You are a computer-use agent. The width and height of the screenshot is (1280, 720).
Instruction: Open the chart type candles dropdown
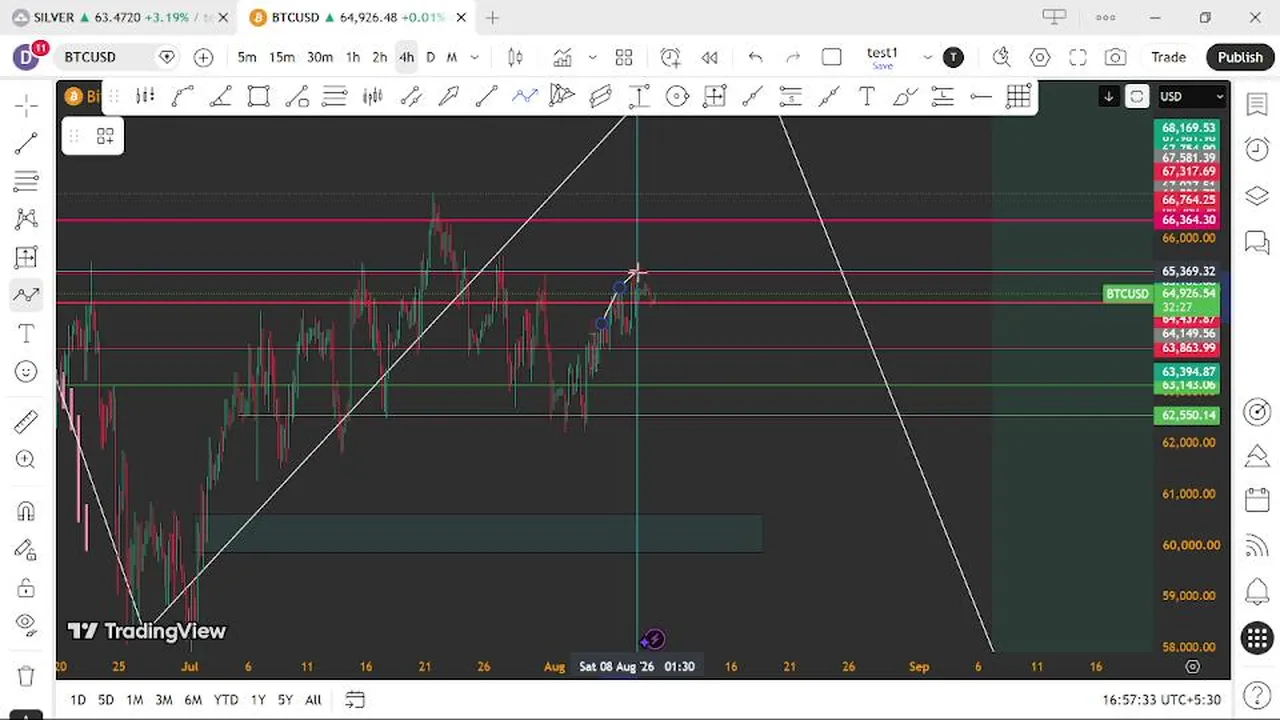click(515, 57)
